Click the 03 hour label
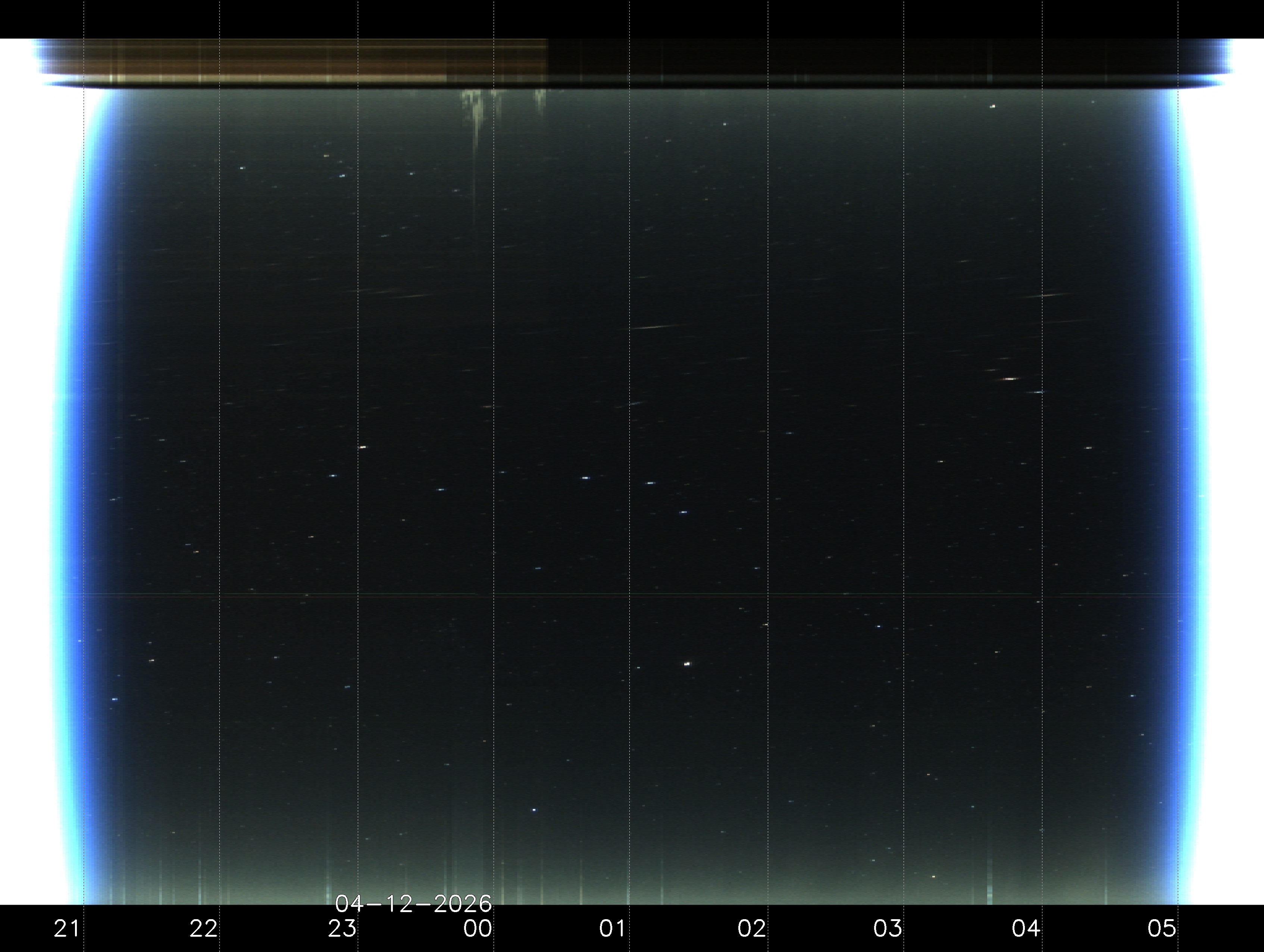Viewport: 1264px width, 952px height. click(x=887, y=928)
